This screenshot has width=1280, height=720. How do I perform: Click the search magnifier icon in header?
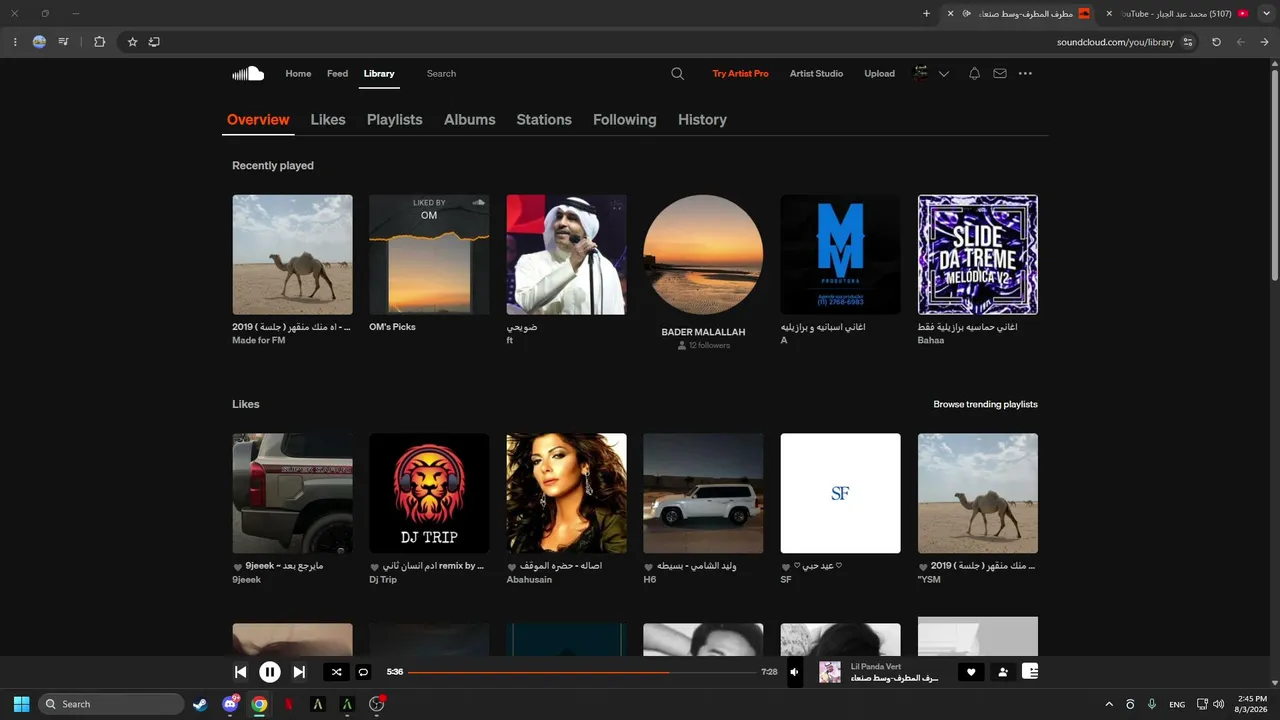[677, 73]
